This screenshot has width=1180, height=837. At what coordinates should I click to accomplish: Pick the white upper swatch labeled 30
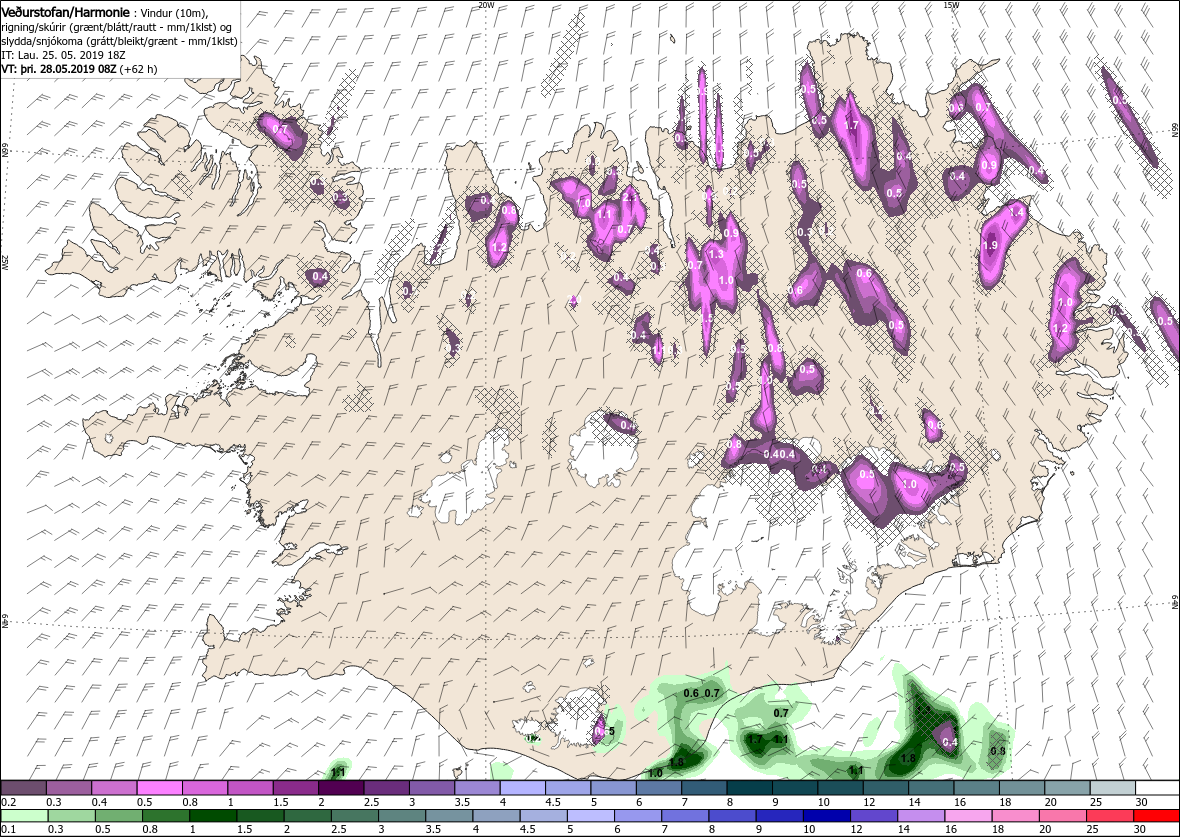click(1157, 788)
